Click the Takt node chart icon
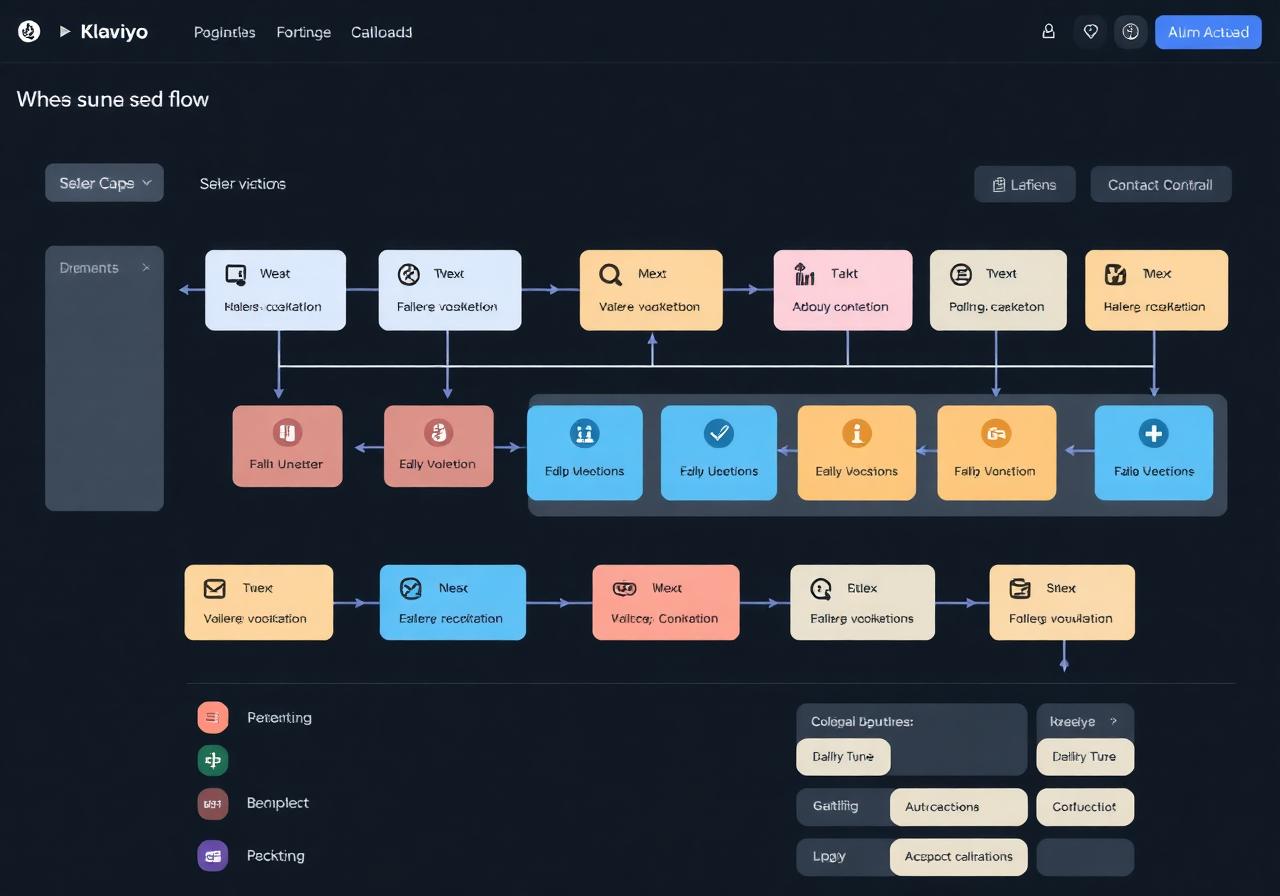This screenshot has height=896, width=1280. click(x=804, y=274)
